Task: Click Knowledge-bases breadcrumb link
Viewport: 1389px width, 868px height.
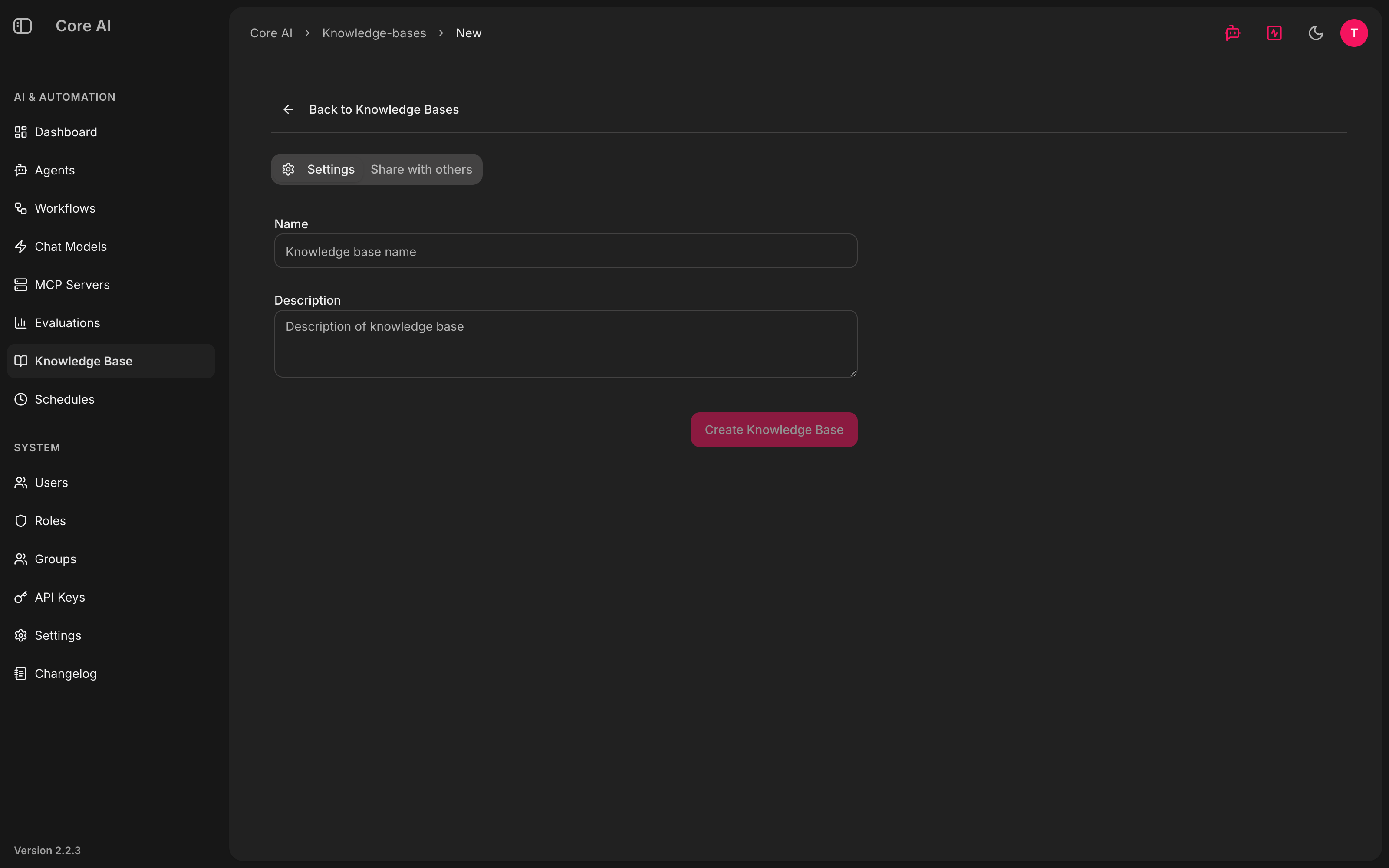Action: (374, 33)
